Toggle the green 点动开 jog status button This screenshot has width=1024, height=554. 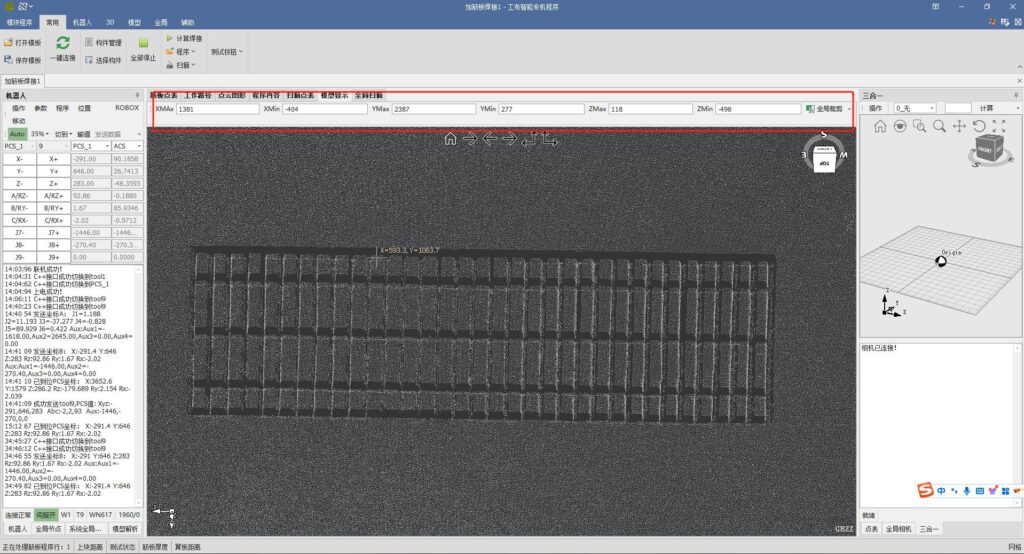tap(45, 515)
